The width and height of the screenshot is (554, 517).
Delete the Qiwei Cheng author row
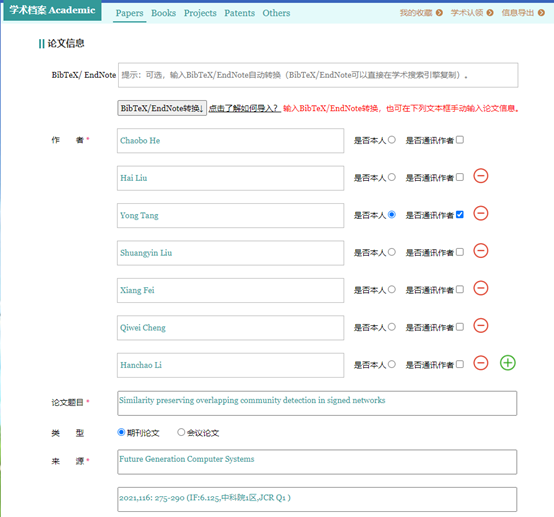point(481,325)
